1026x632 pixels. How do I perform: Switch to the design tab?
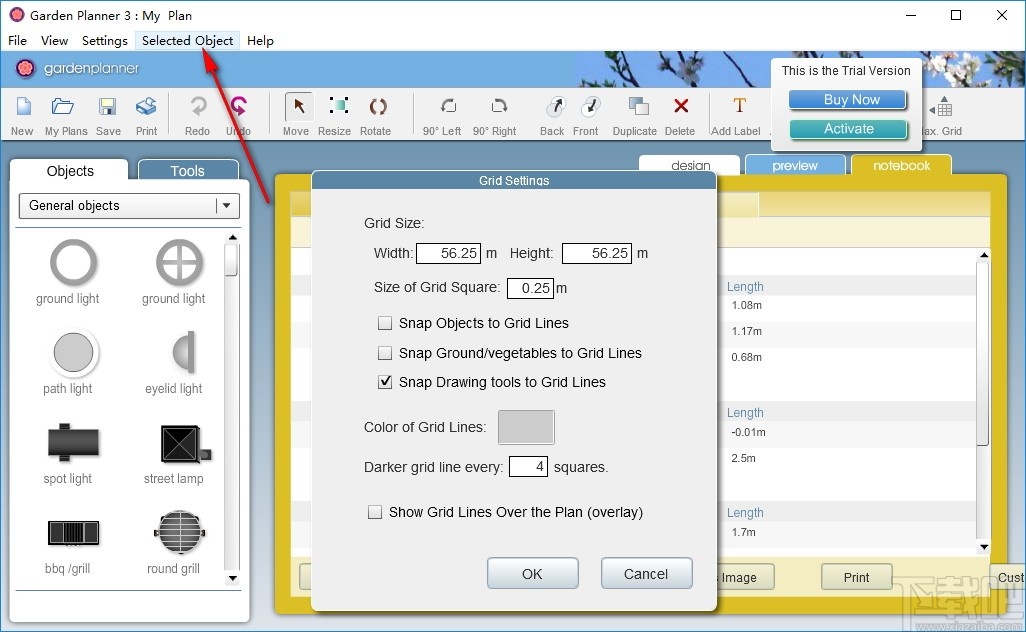coord(690,166)
